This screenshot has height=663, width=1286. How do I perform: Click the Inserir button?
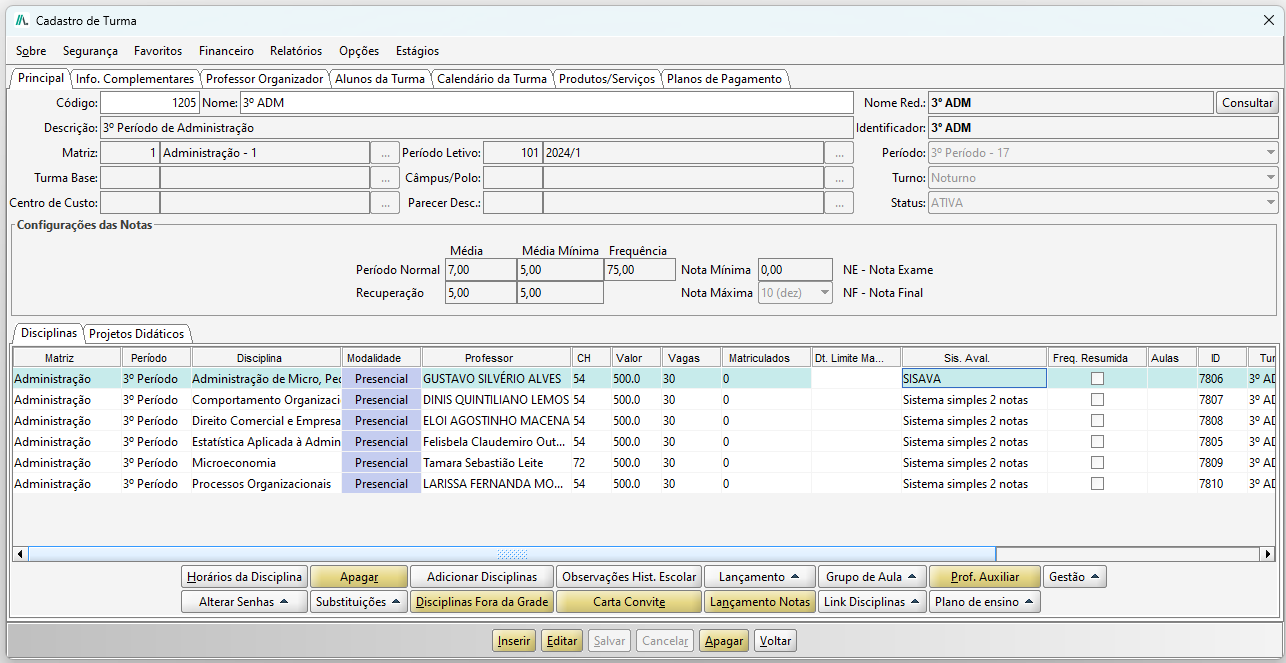coord(514,641)
